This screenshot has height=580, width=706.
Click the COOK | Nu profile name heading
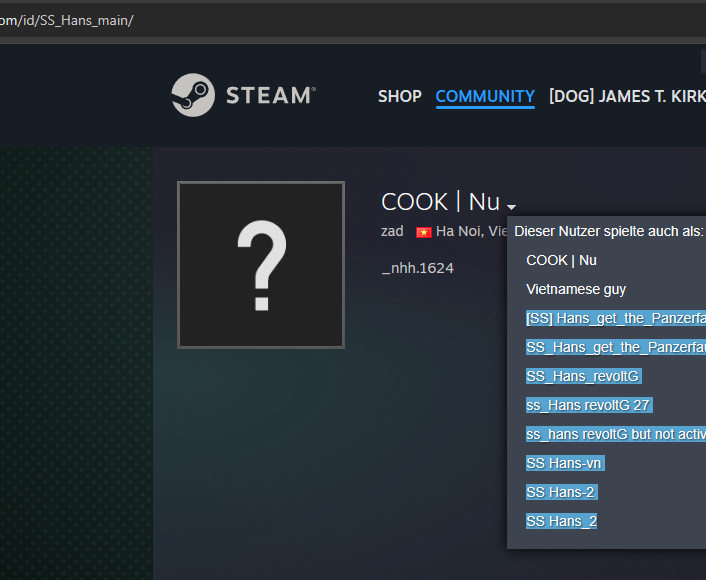click(440, 202)
